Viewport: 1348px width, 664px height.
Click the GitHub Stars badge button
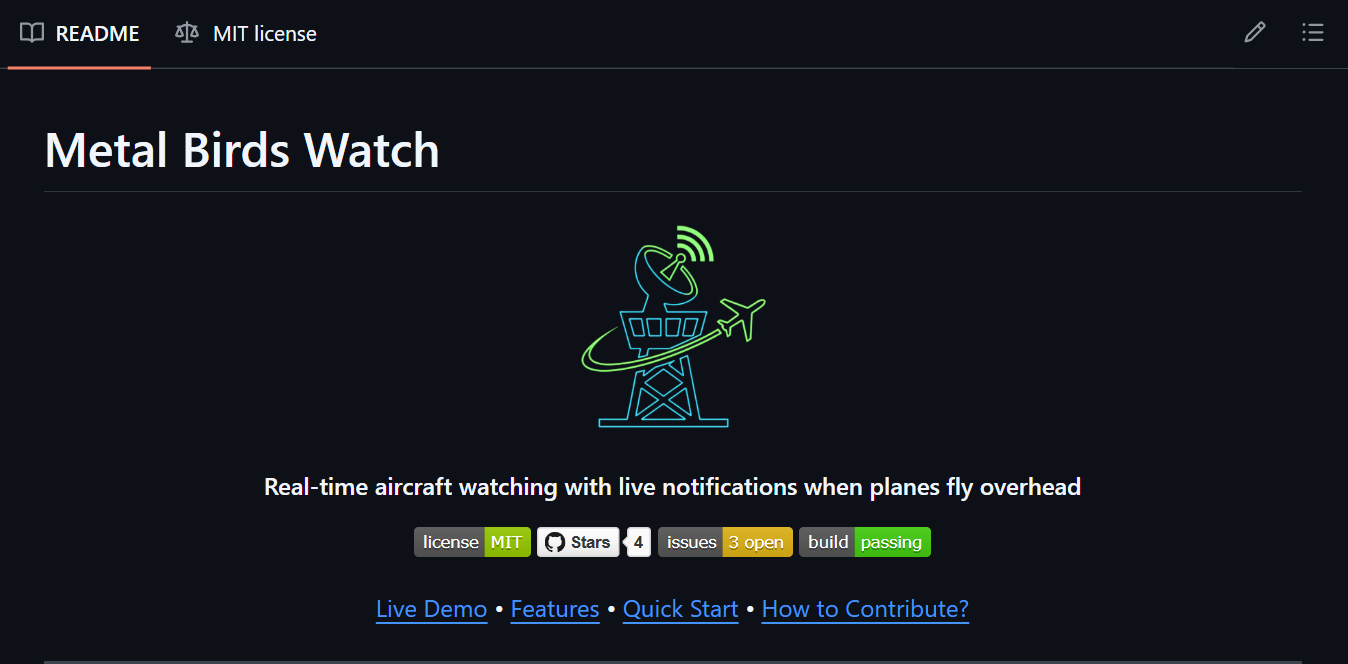pyautogui.click(x=578, y=542)
